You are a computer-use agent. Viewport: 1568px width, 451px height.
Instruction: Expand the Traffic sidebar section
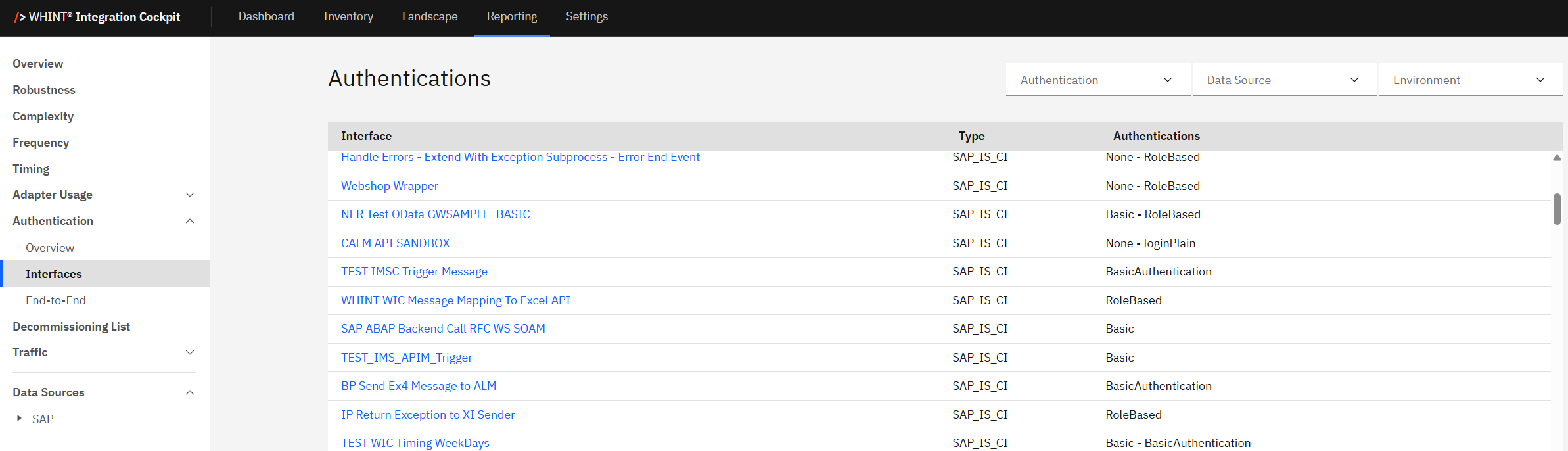[x=190, y=352]
